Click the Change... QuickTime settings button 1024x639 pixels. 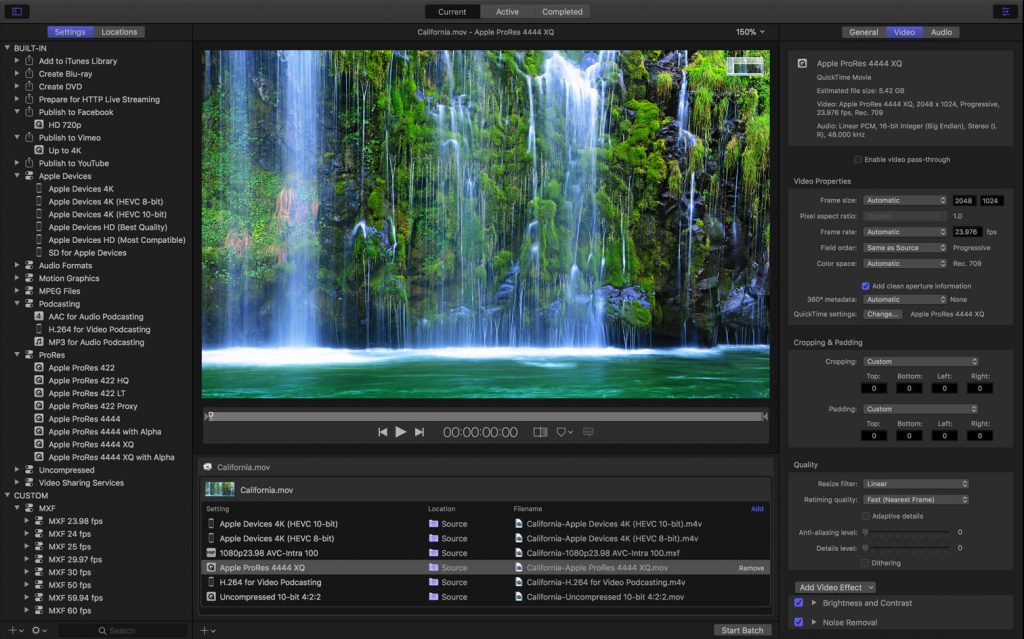[883, 314]
